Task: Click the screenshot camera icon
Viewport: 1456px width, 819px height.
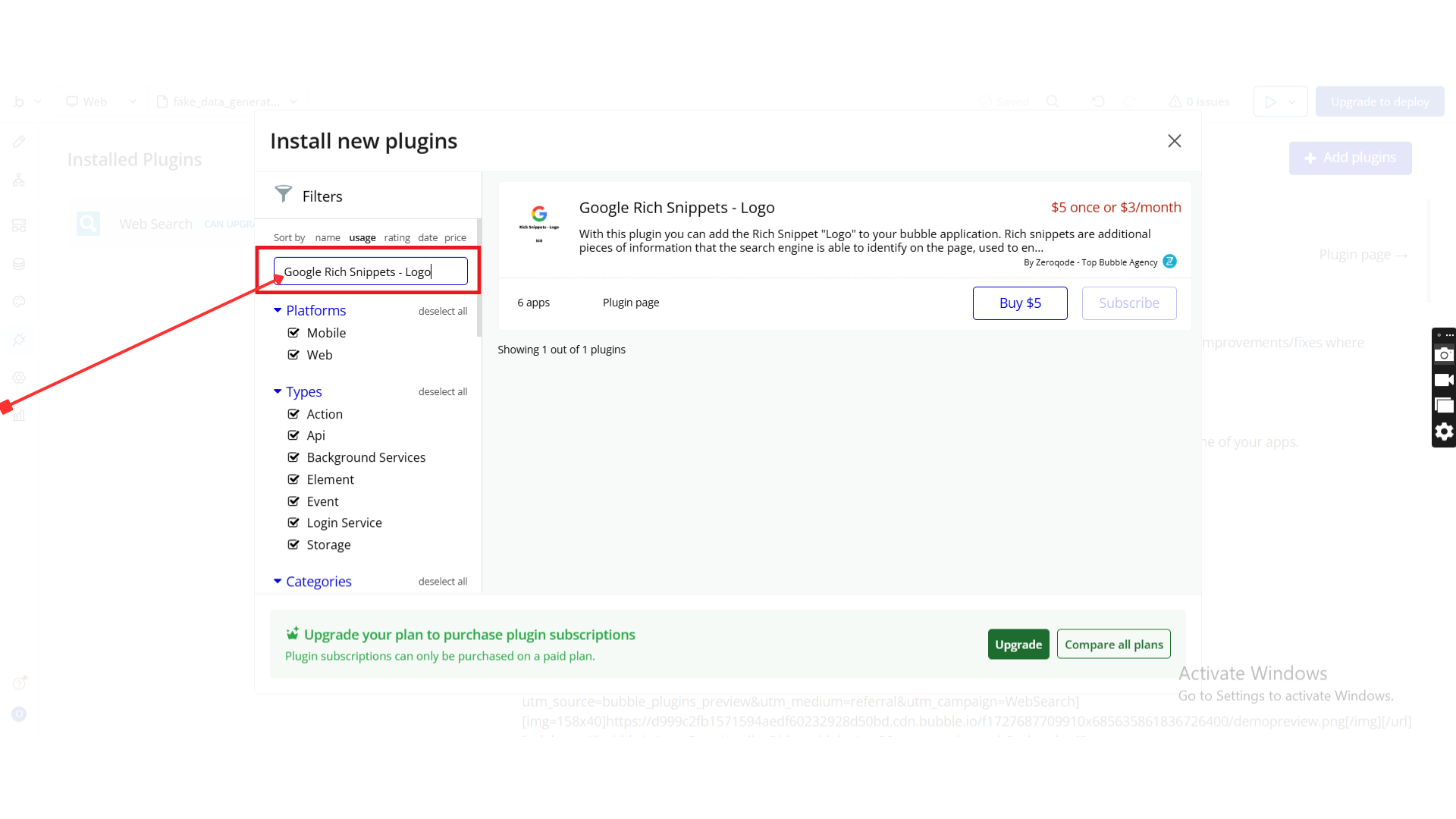Action: coord(1444,354)
